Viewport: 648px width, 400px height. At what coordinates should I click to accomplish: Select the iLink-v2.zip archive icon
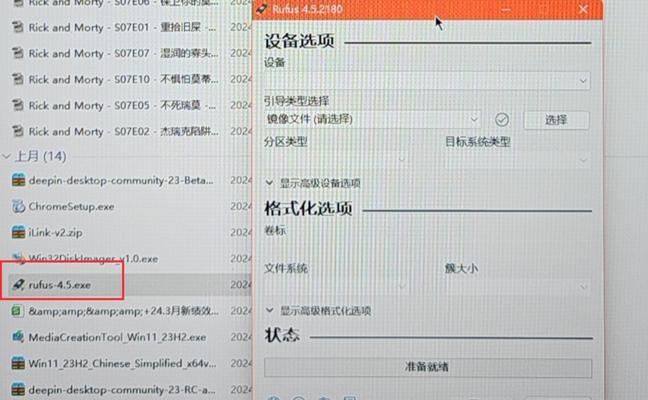point(18,232)
